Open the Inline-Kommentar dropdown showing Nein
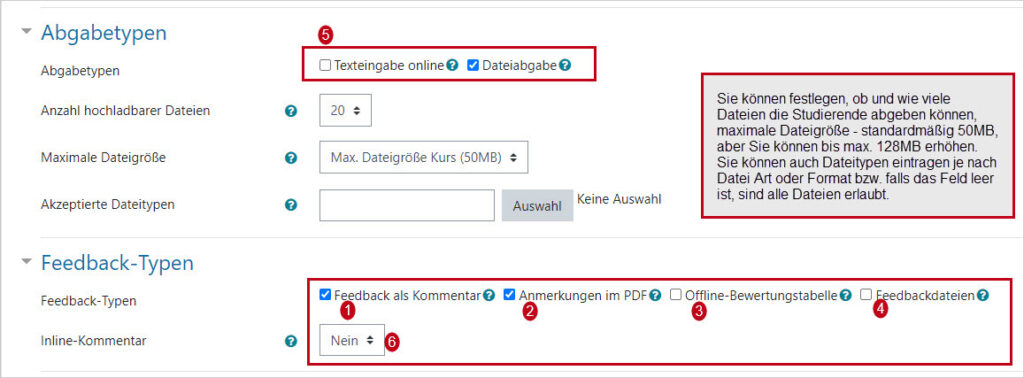 (x=352, y=340)
